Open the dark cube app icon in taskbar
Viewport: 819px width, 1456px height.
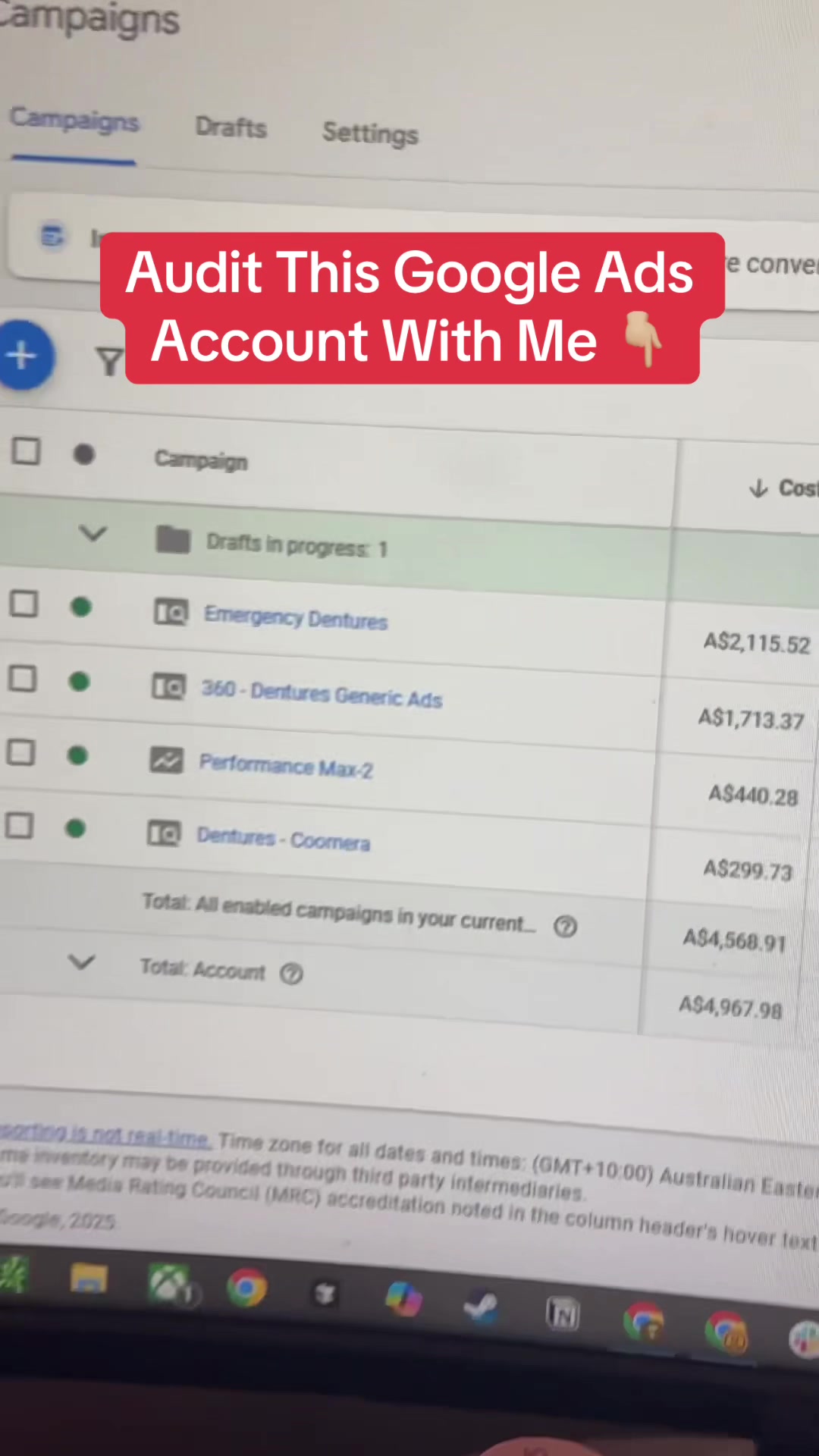[x=325, y=1294]
